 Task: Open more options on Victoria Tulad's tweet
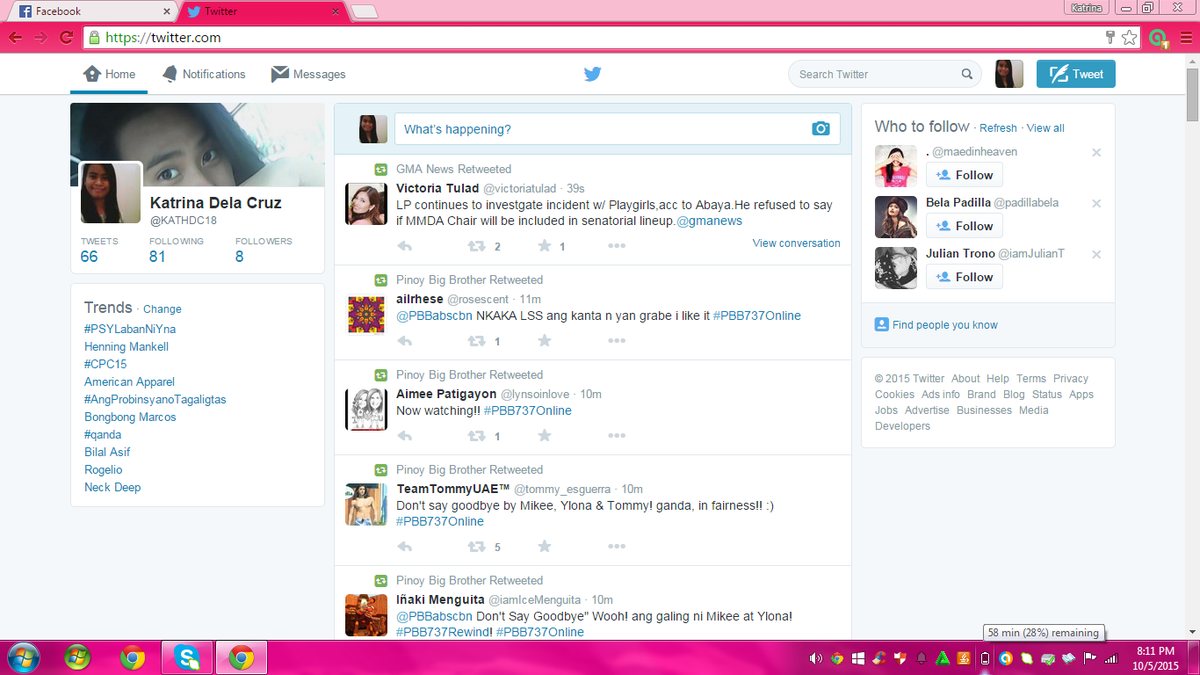click(x=617, y=246)
